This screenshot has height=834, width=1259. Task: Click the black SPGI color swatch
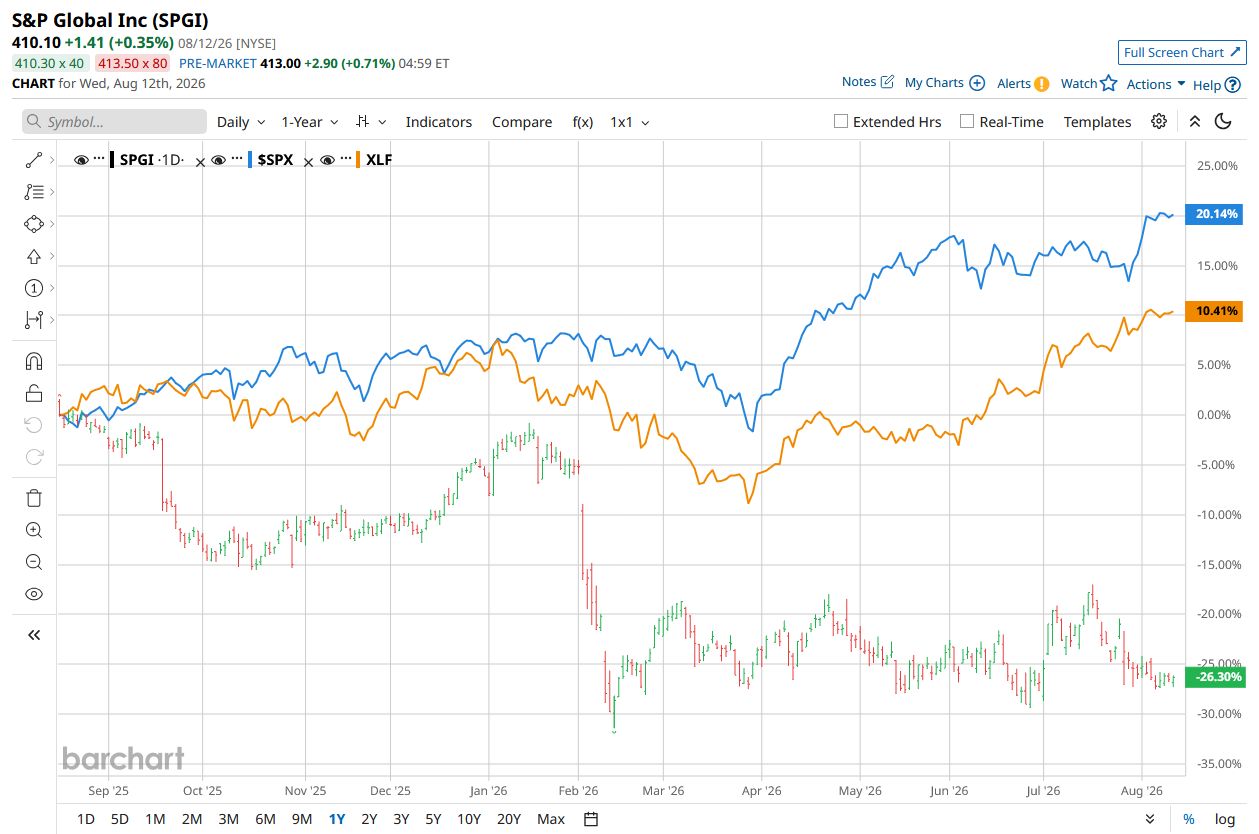coord(113,159)
